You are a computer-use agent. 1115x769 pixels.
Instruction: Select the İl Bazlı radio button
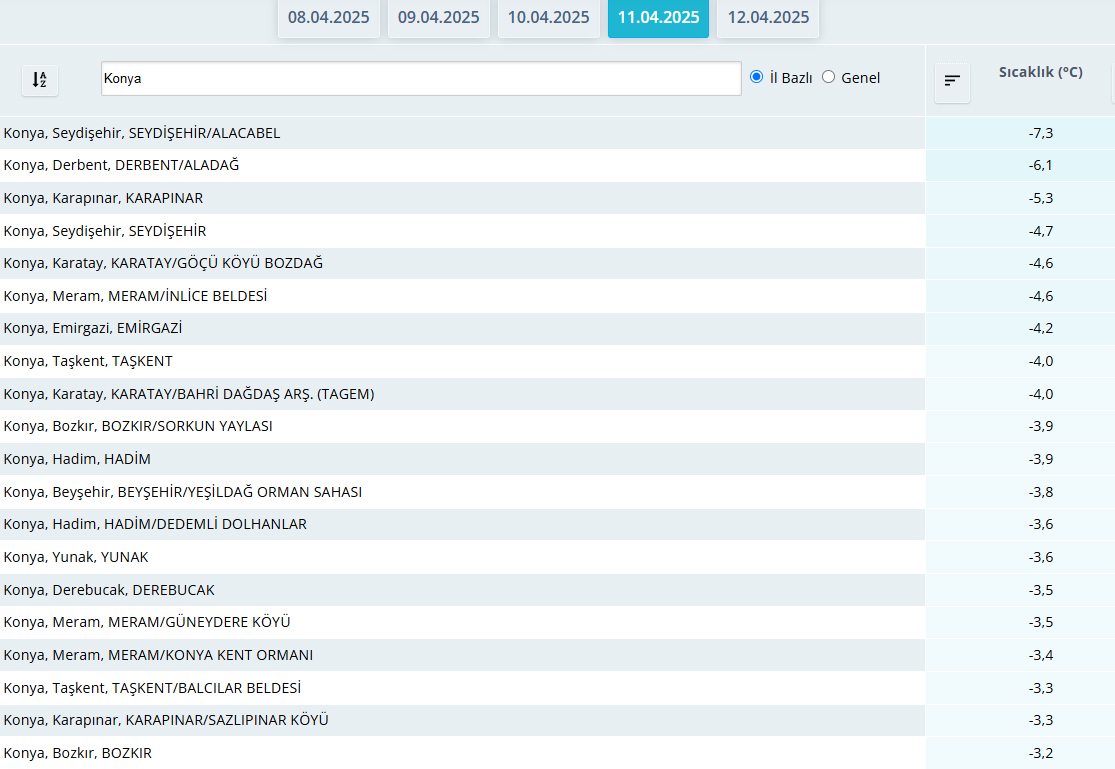point(757,77)
